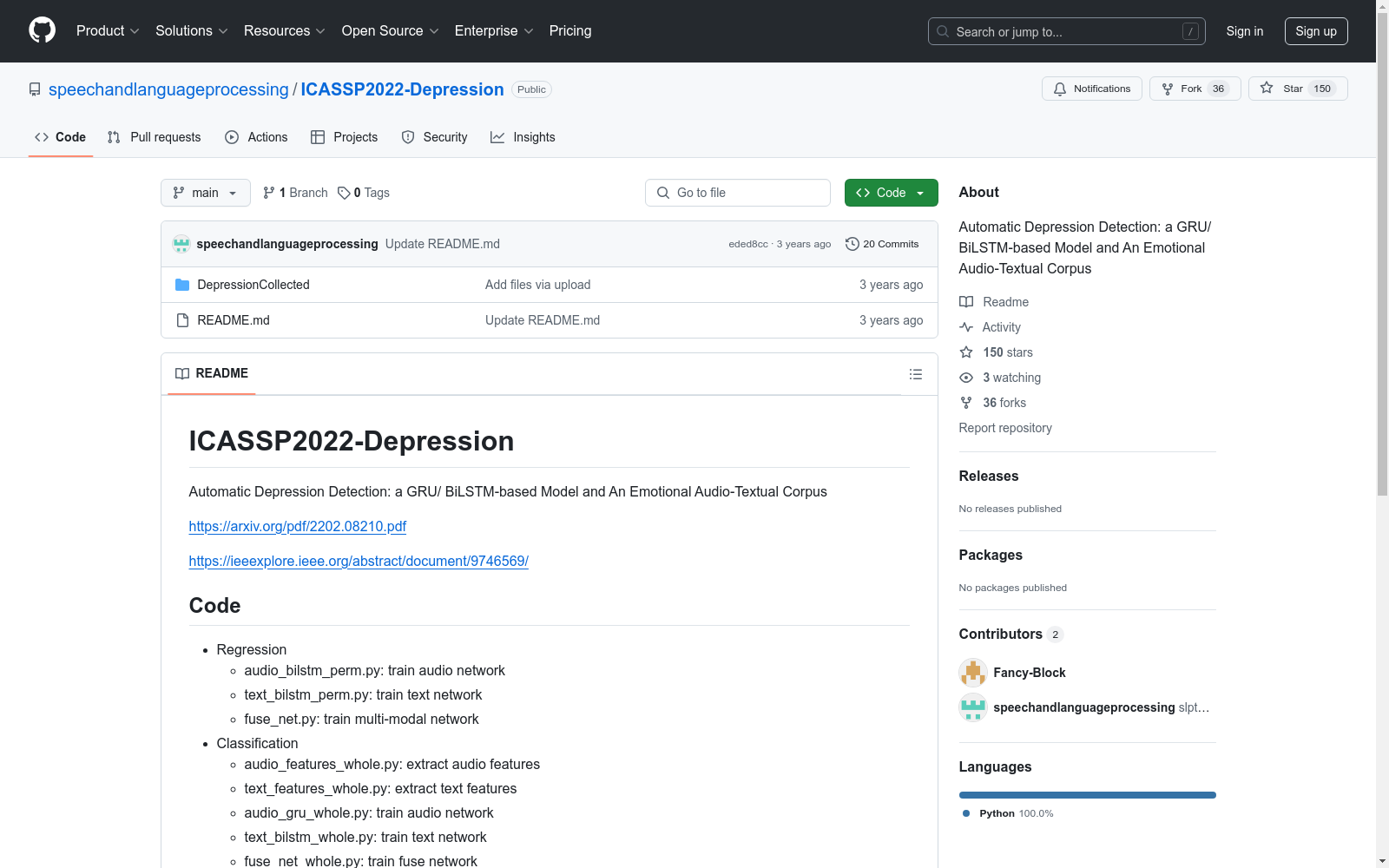Open the Pull requests tab
The width and height of the screenshot is (1389, 868).
pos(154,137)
